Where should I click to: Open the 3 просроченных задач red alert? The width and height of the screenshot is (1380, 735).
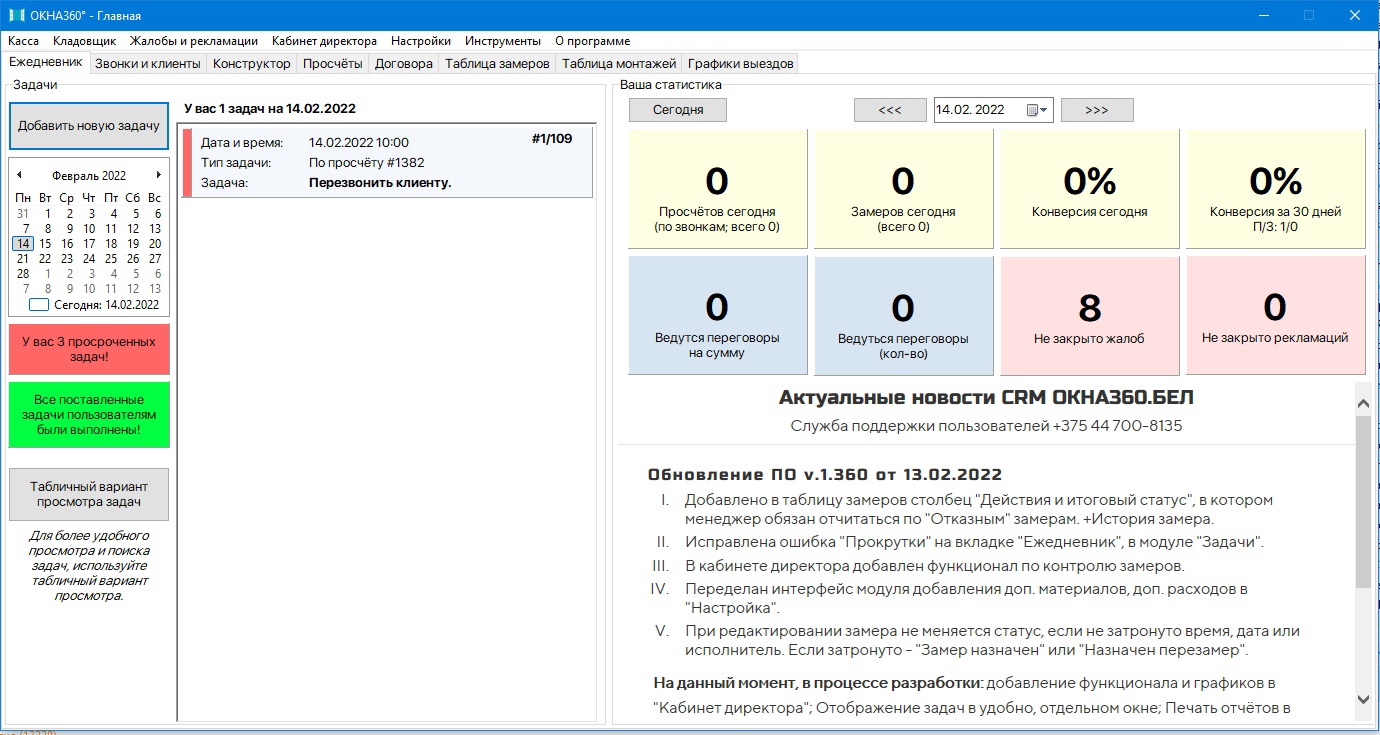89,349
